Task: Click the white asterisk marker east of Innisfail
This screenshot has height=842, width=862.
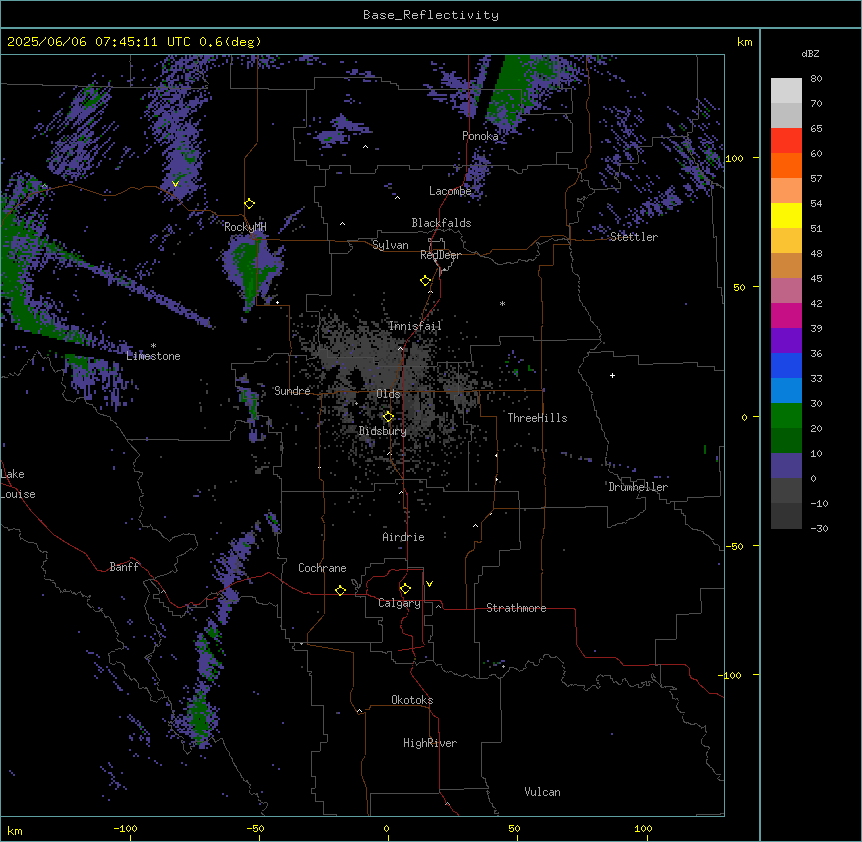Action: 502,303
